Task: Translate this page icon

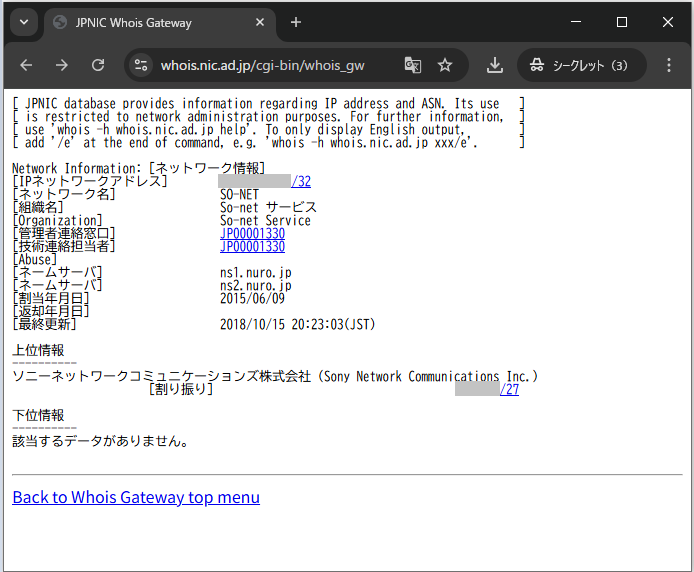Action: (x=413, y=65)
